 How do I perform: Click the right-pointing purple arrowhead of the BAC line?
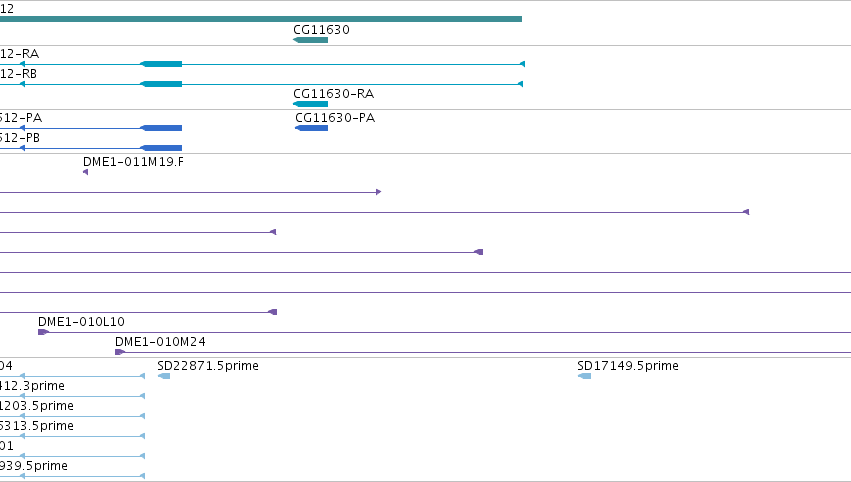pos(378,192)
